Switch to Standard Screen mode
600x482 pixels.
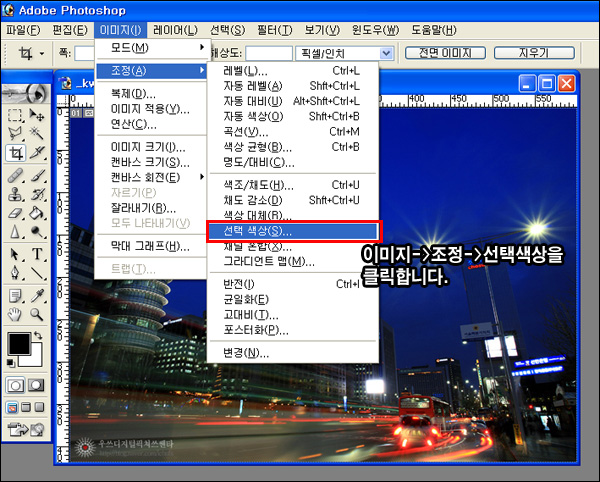12,408
